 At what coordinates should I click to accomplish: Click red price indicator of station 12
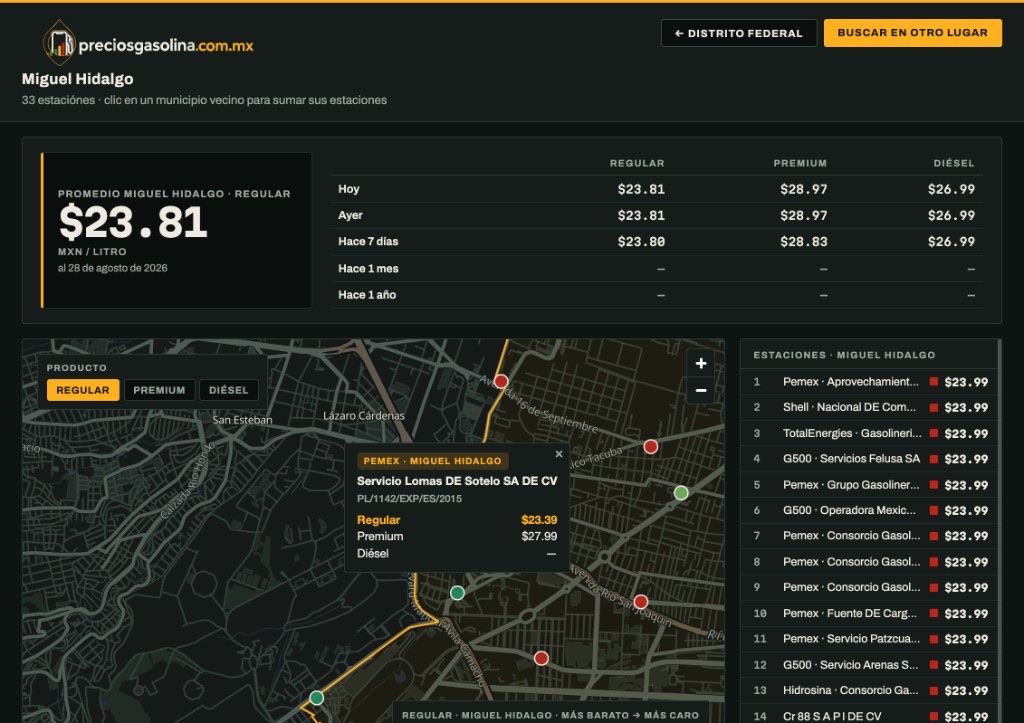[934, 665]
